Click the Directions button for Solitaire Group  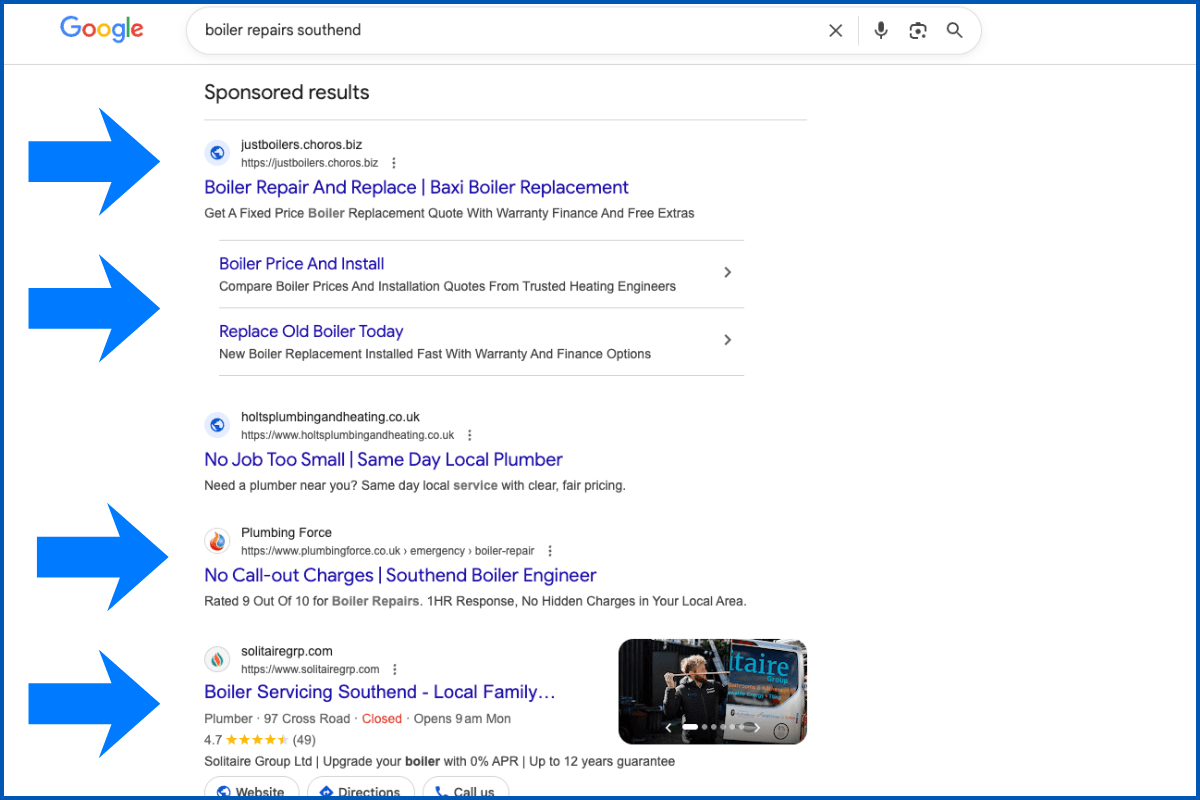tap(360, 791)
